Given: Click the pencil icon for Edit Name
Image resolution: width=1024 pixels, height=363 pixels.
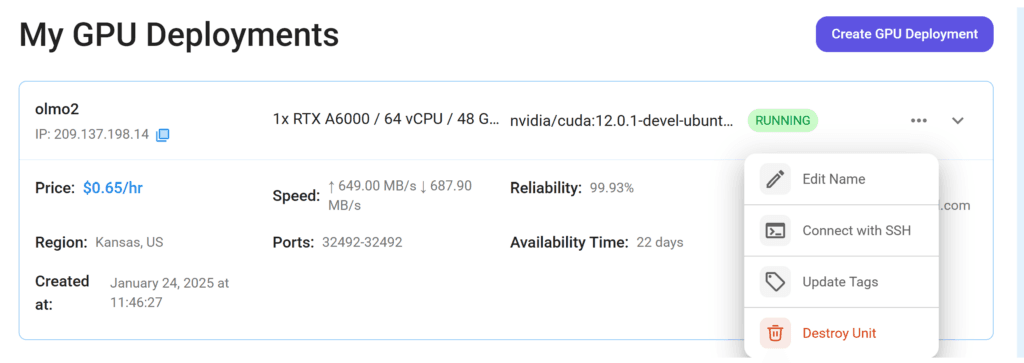Looking at the screenshot, I should pos(775,179).
